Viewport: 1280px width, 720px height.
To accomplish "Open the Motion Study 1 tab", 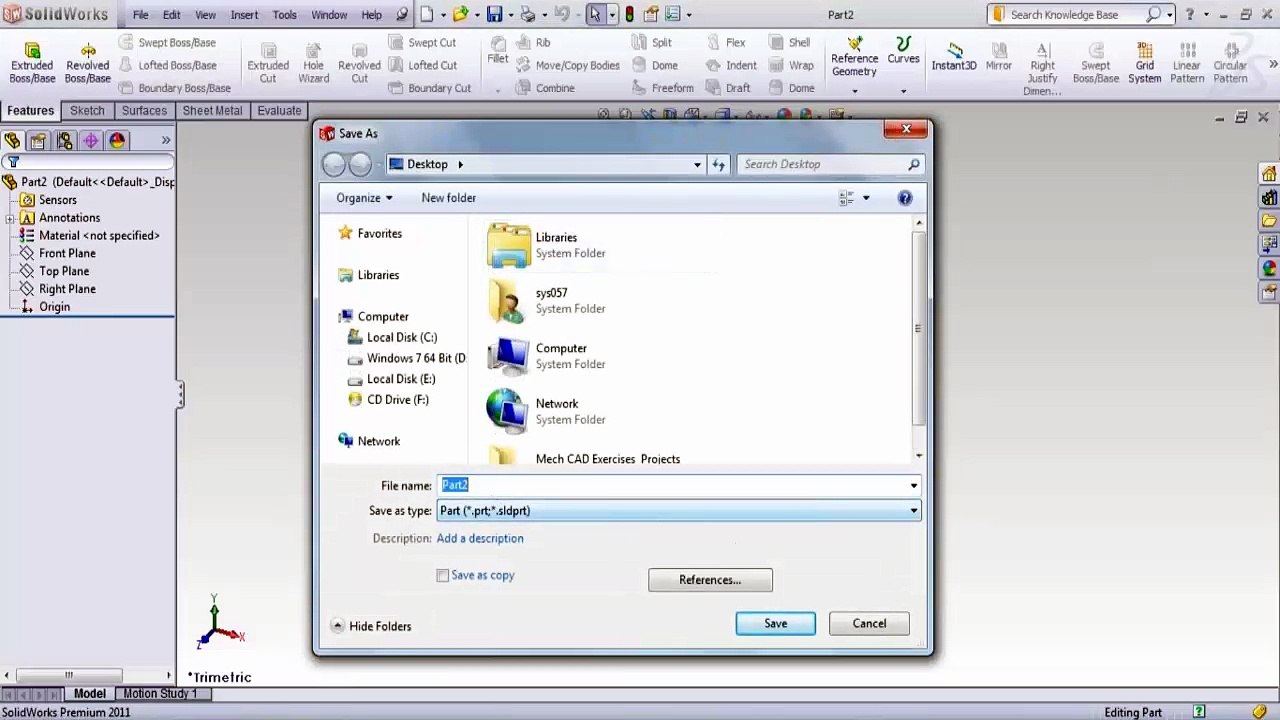I will [x=160, y=694].
